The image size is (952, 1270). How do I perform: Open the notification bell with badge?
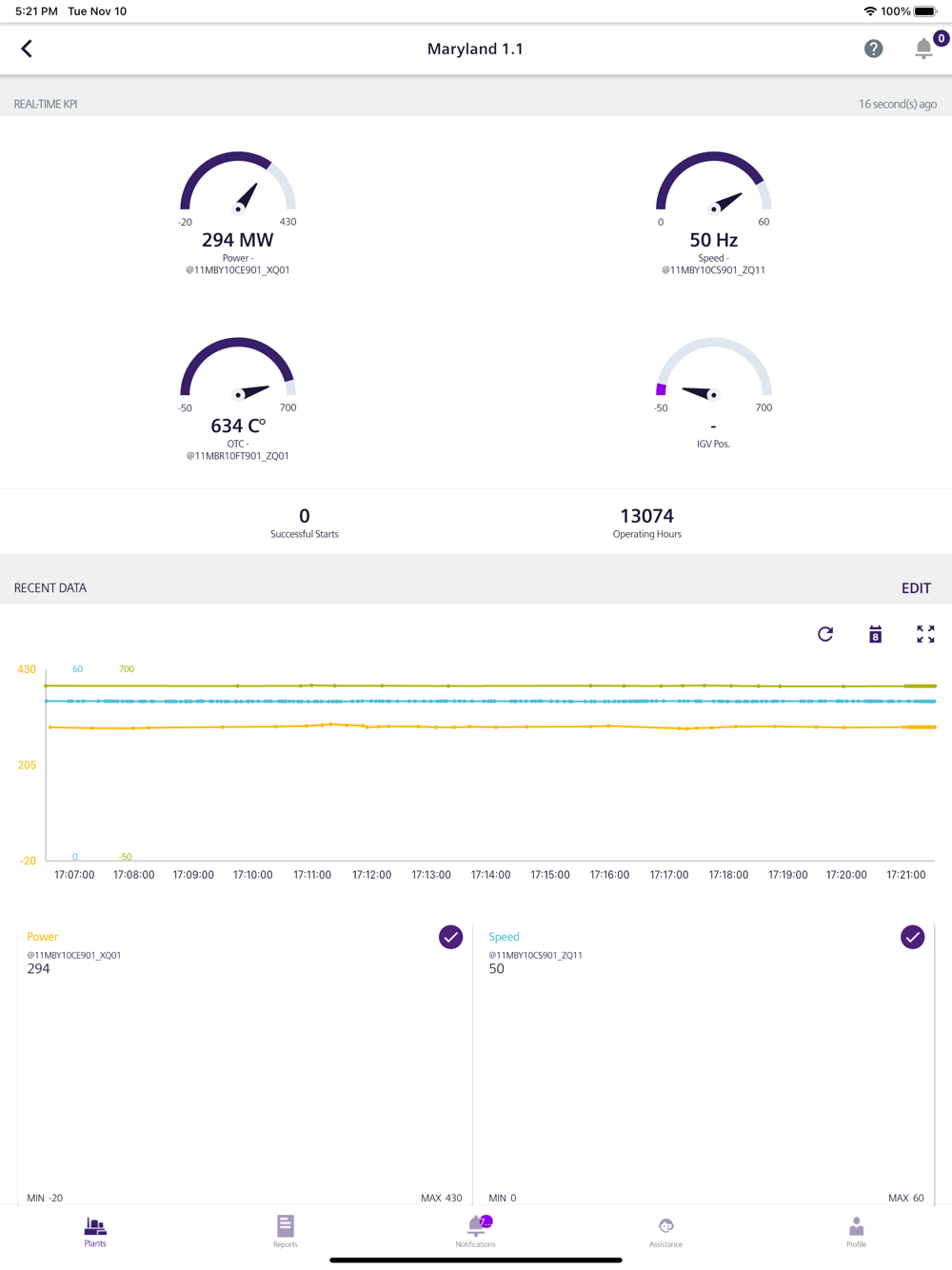pos(923,48)
